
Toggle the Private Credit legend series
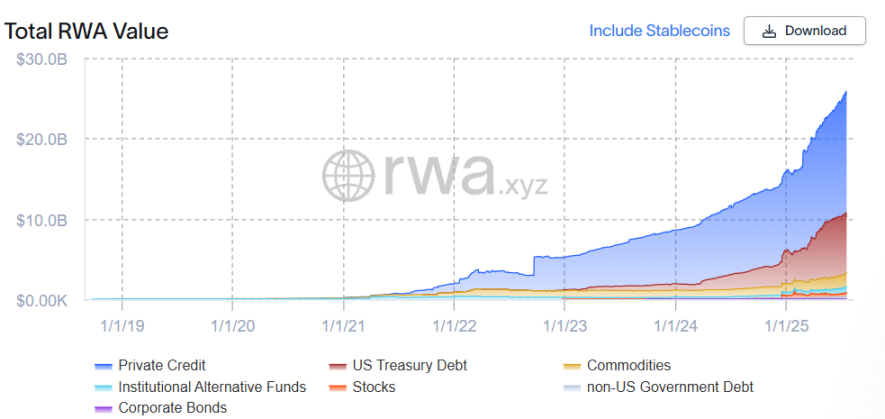tap(162, 365)
